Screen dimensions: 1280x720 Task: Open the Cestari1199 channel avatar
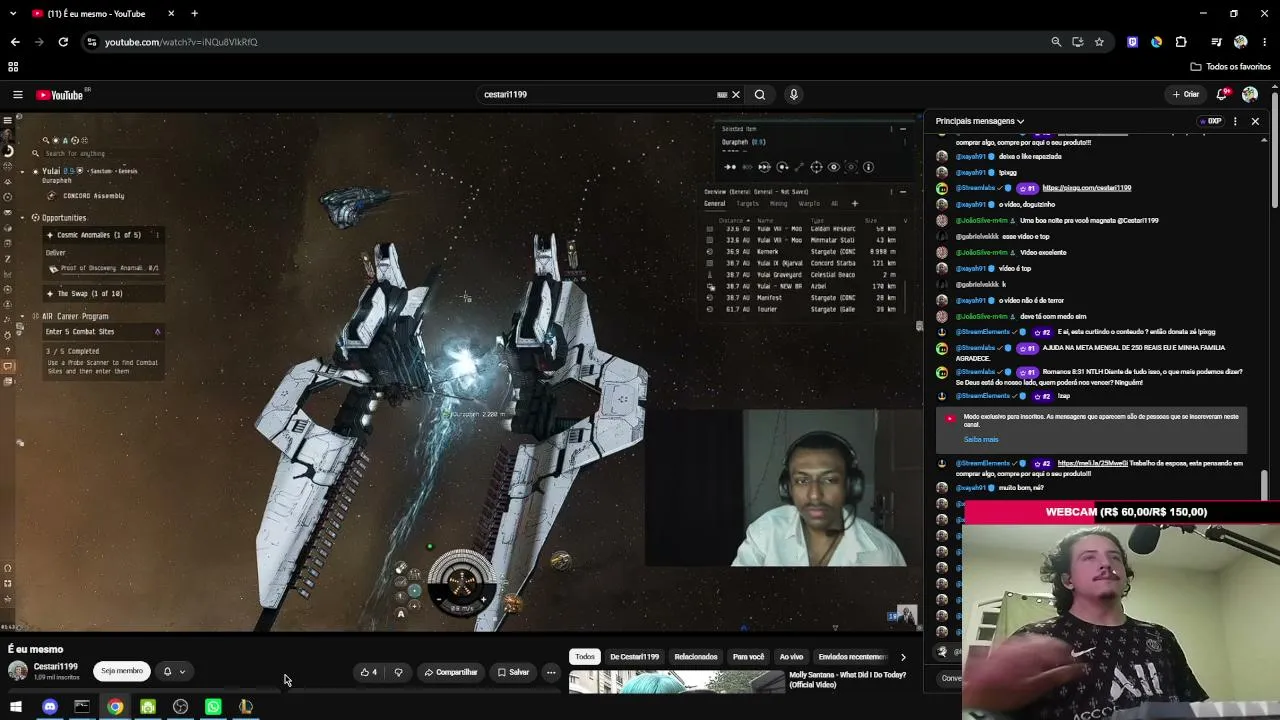[18, 671]
